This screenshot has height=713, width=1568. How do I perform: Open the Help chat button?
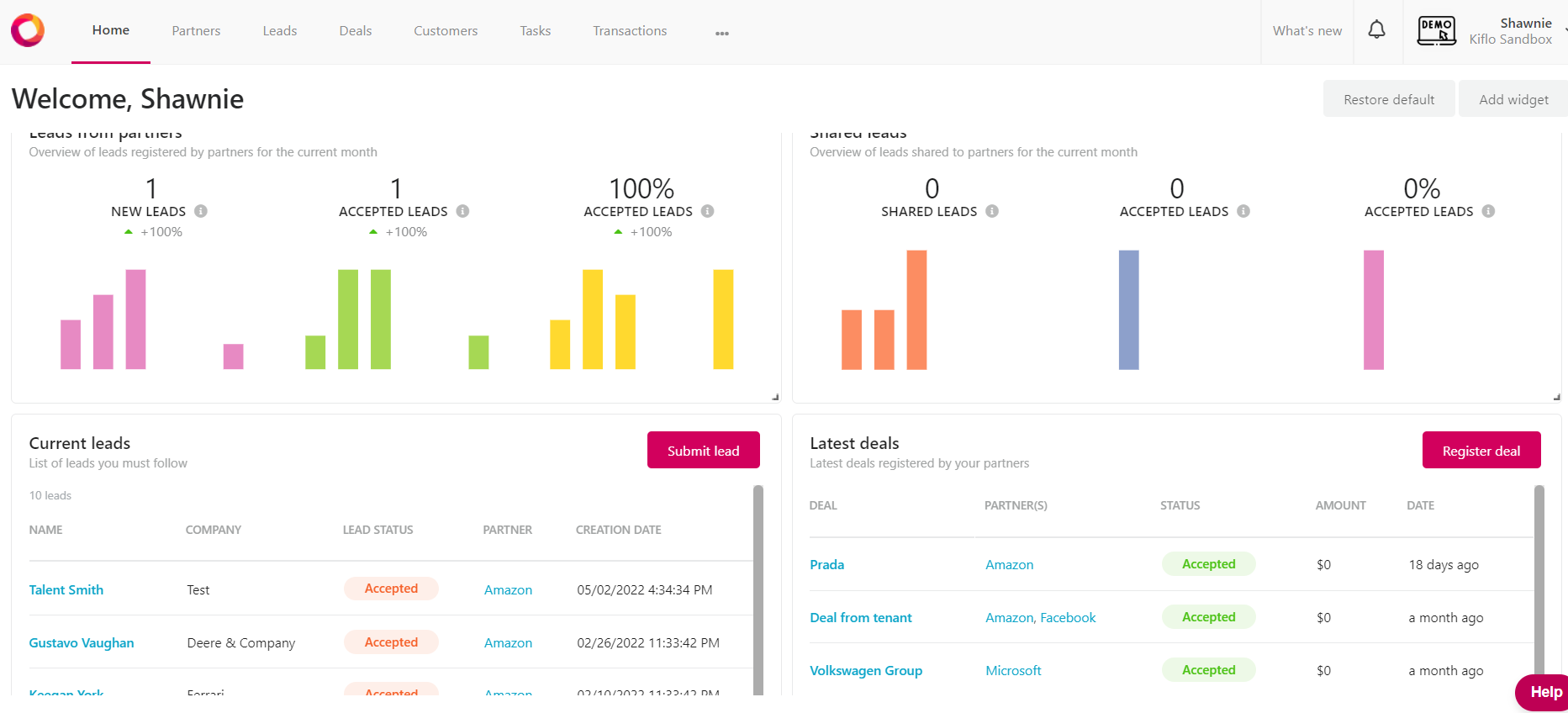click(x=1544, y=692)
